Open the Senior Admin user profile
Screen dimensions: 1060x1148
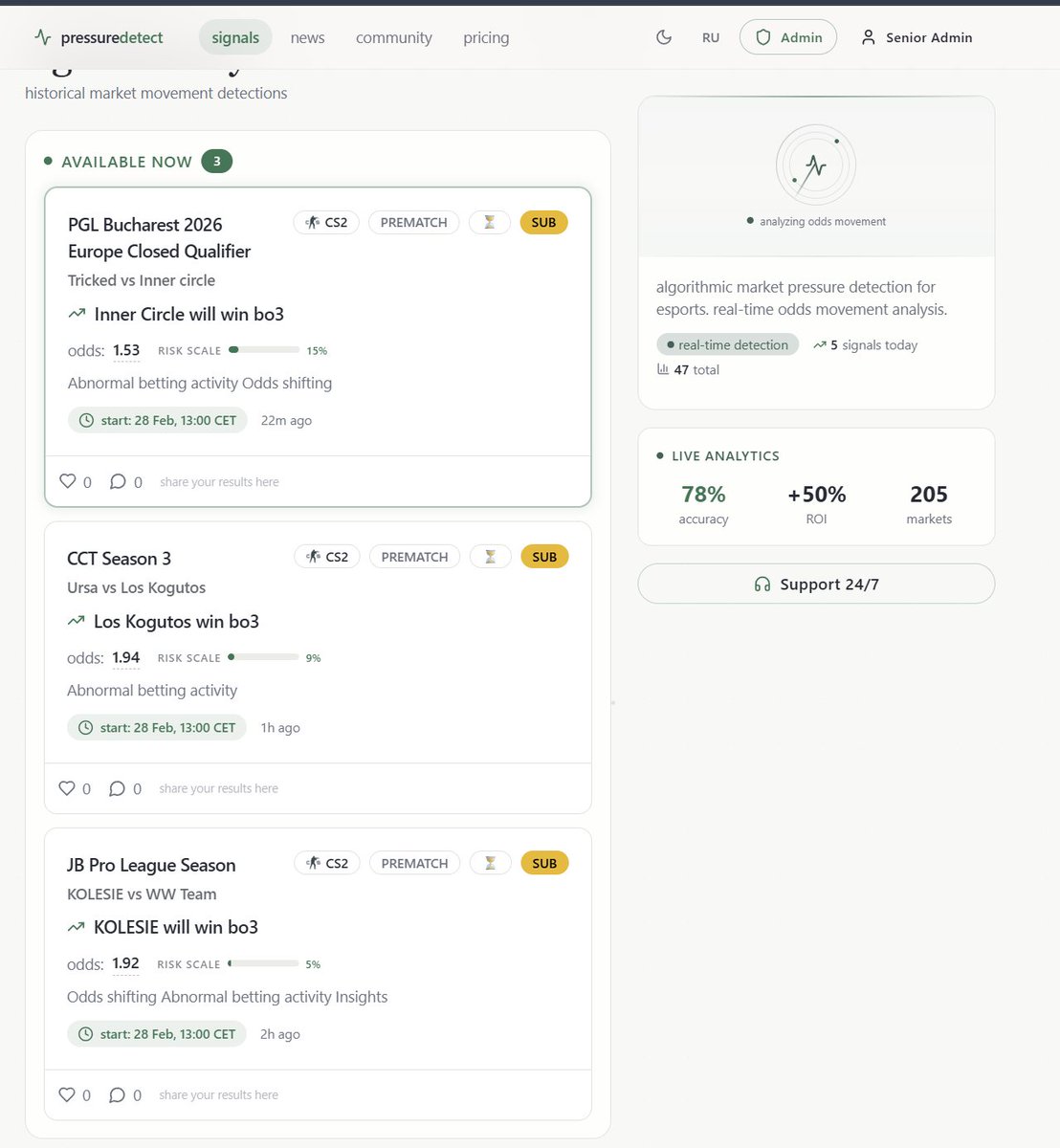click(x=916, y=37)
